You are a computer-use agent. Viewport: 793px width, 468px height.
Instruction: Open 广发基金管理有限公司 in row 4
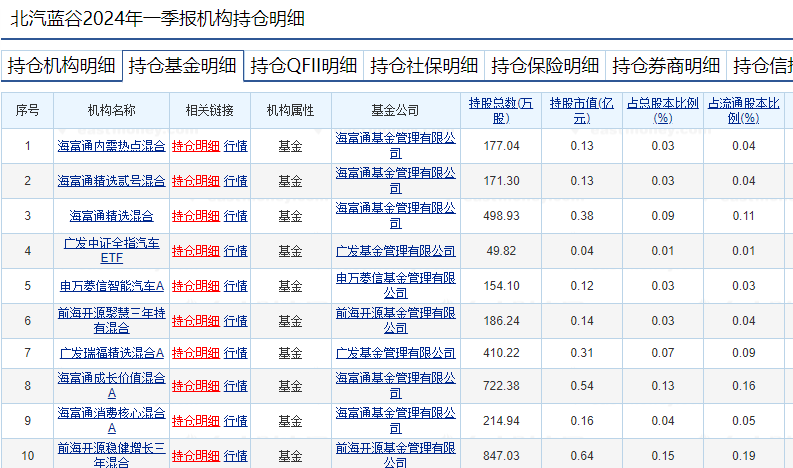395,251
